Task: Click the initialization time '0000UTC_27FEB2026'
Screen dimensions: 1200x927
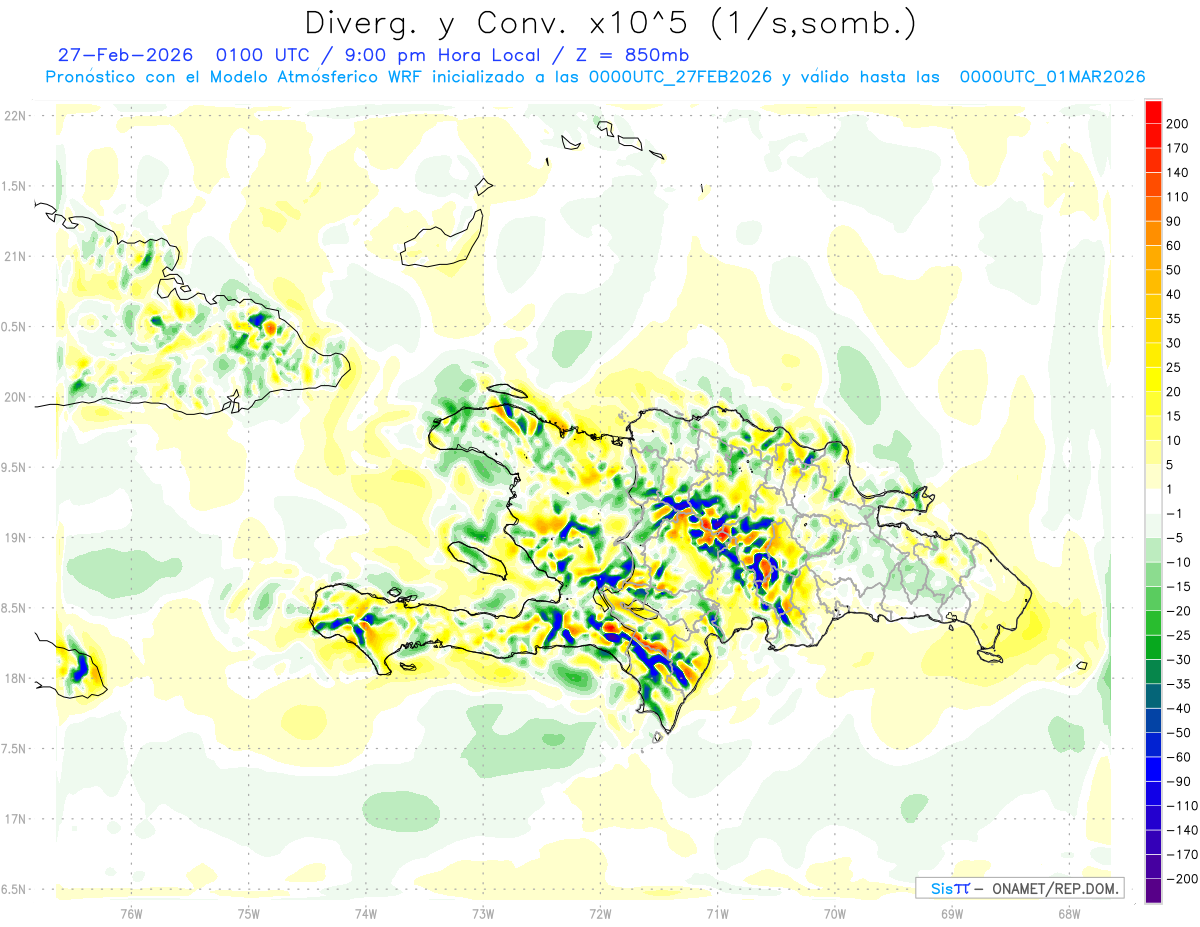Action: coord(680,77)
